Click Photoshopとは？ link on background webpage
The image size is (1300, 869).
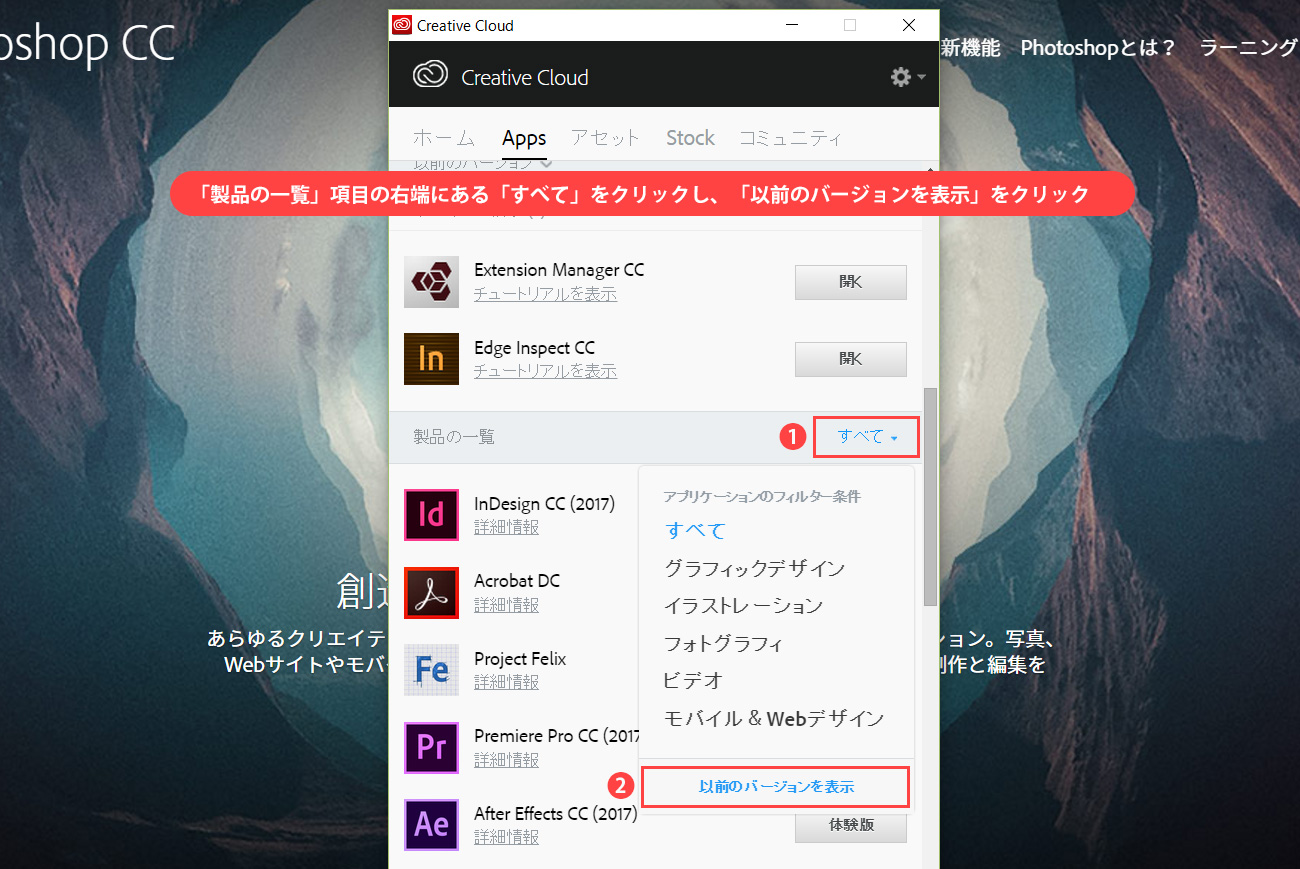coord(1098,48)
